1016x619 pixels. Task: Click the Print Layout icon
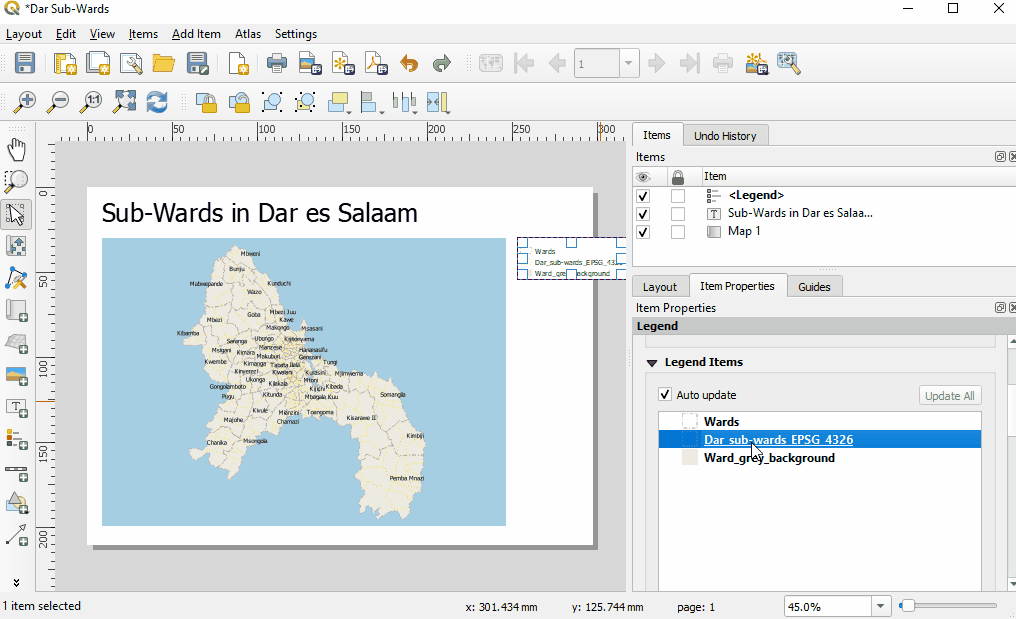tap(277, 64)
